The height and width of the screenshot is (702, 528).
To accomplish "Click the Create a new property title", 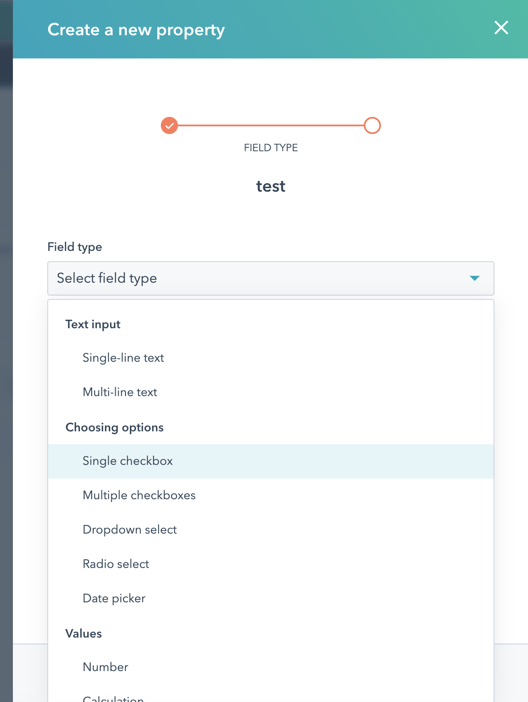I will click(136, 30).
